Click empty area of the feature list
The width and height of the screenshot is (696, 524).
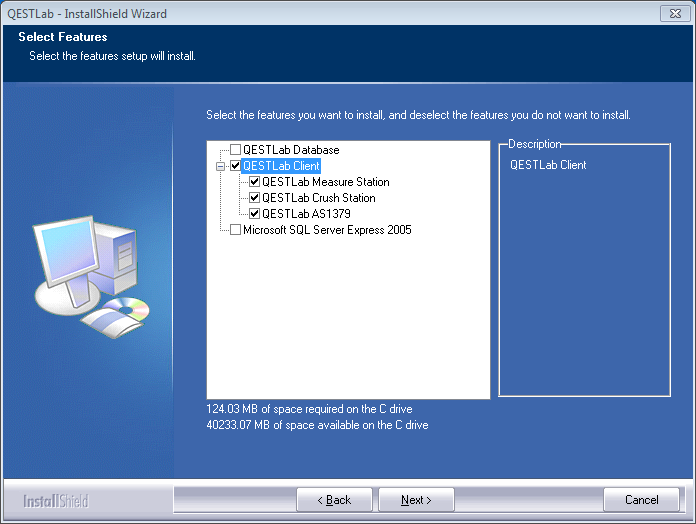tap(348, 320)
